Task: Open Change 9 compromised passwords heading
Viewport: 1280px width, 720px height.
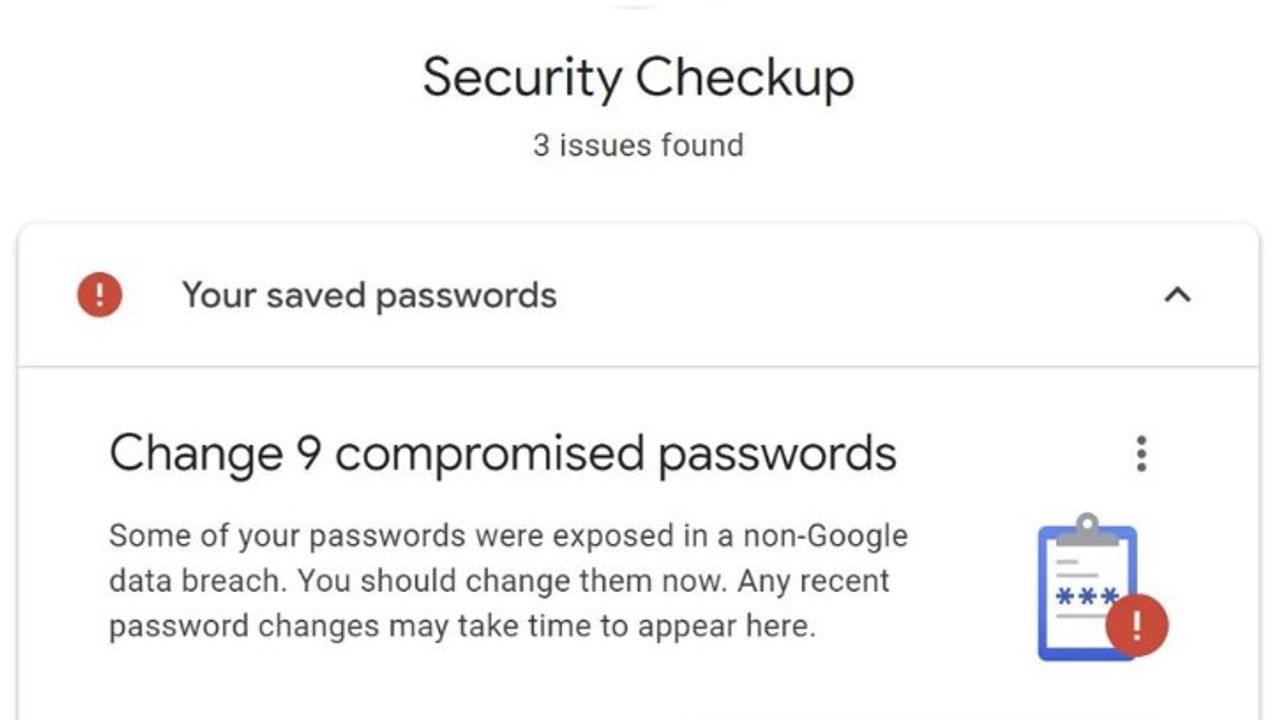Action: [x=503, y=454]
